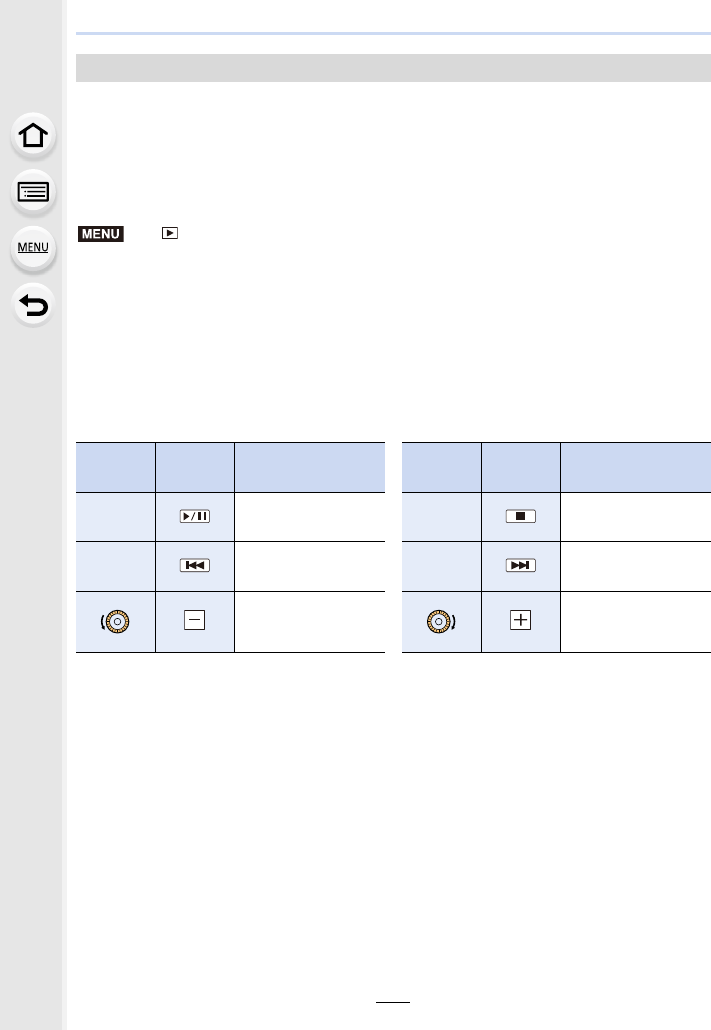Open the MENU sidebar button

tap(33, 248)
